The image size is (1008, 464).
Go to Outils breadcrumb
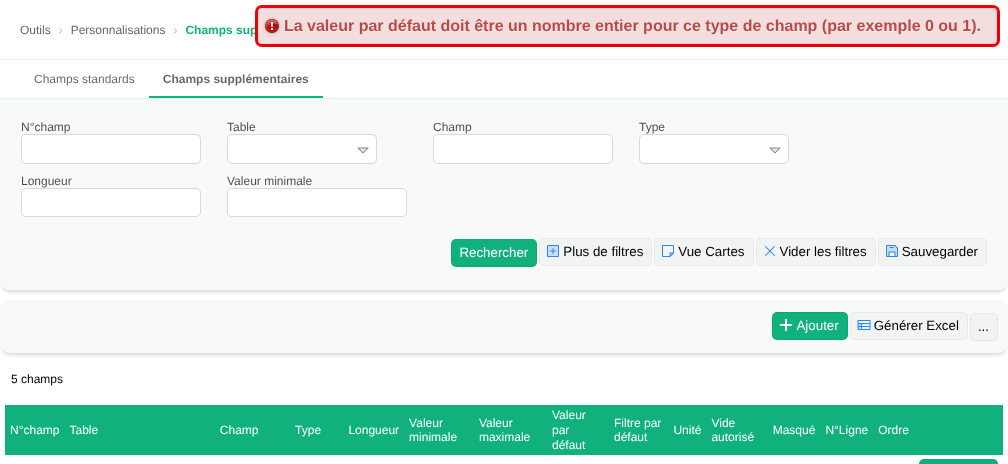pyautogui.click(x=35, y=30)
